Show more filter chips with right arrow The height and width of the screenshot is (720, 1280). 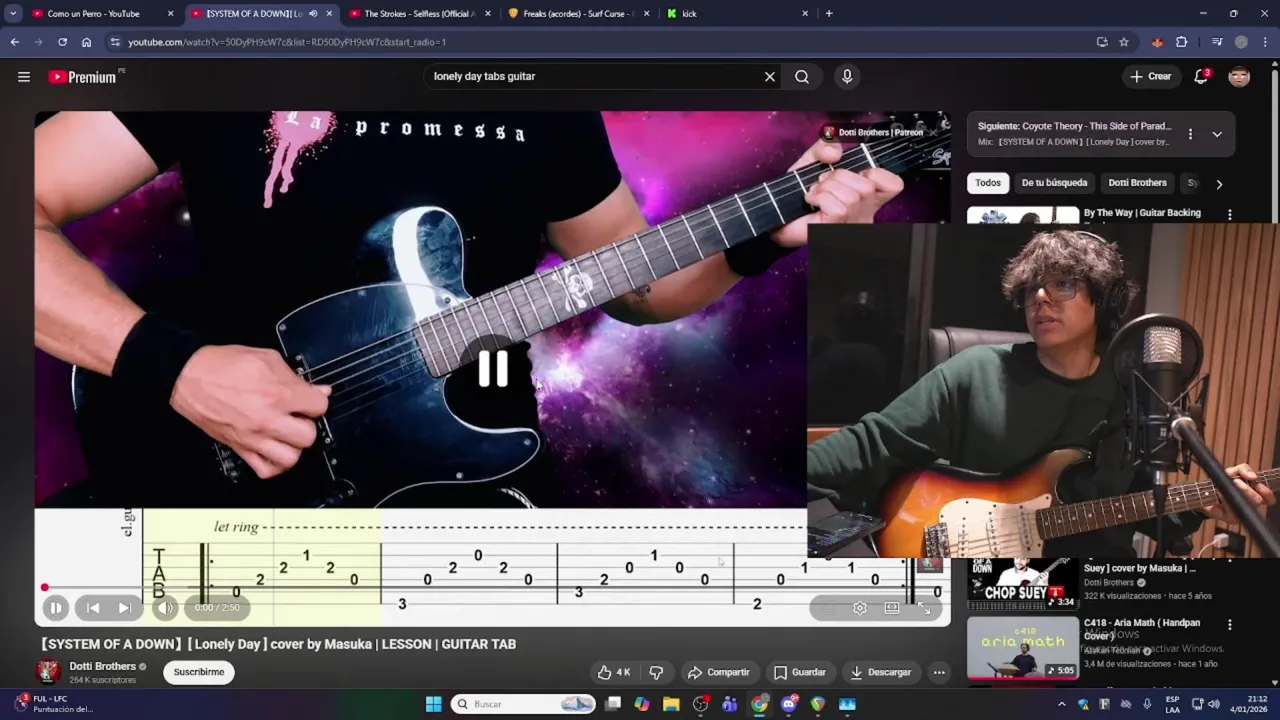pos(1218,184)
